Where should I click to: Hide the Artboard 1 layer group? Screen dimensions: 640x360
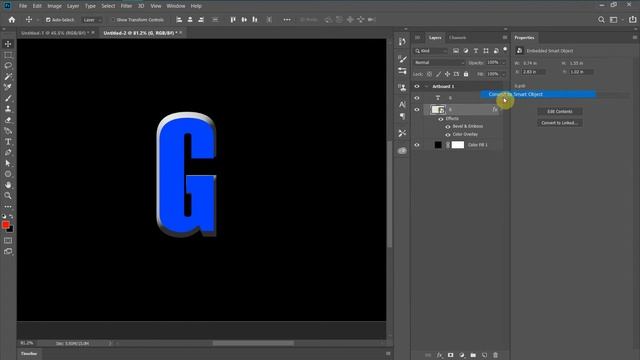[417, 87]
